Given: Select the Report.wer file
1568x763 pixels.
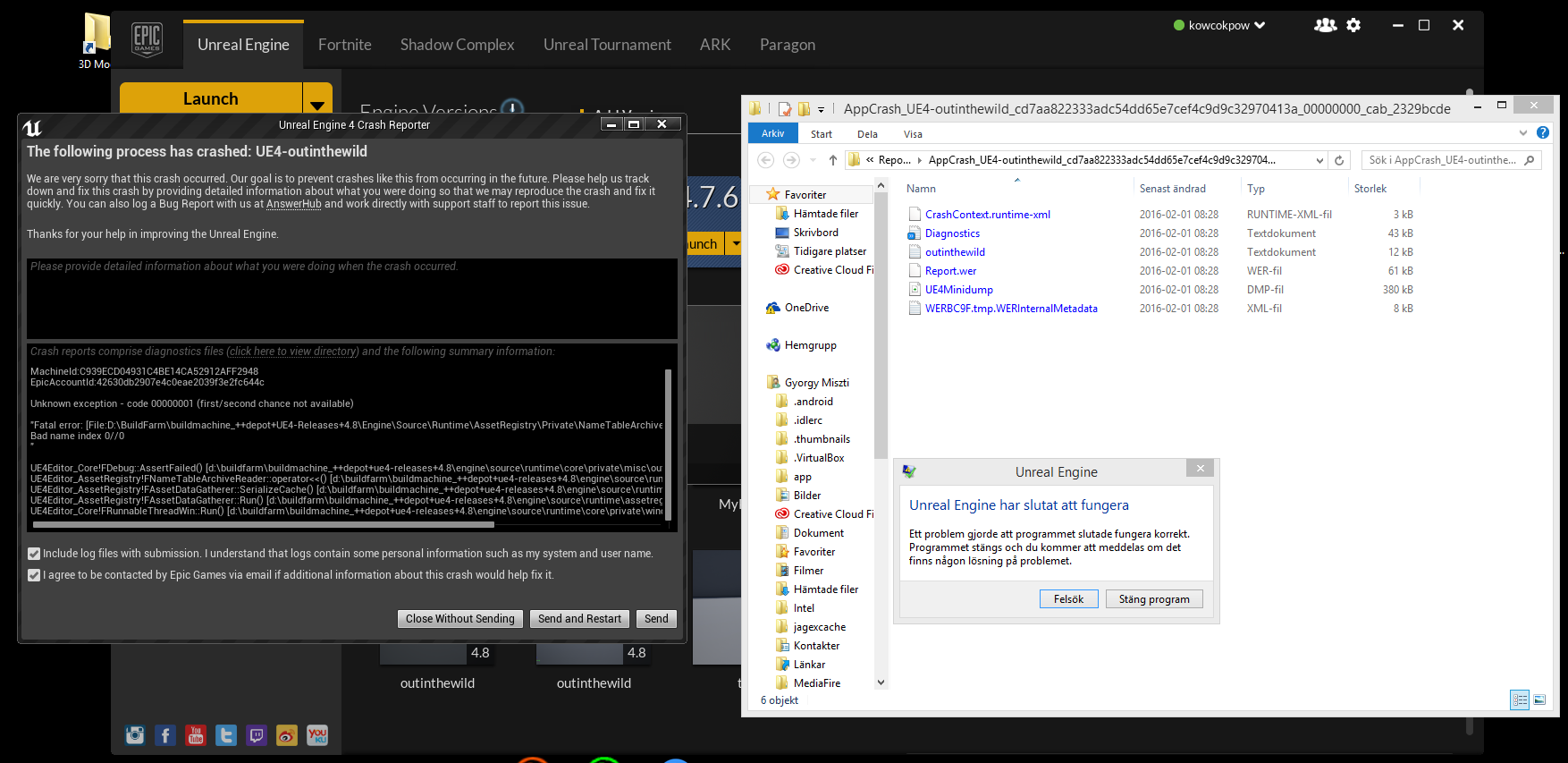Looking at the screenshot, I should click(x=950, y=271).
